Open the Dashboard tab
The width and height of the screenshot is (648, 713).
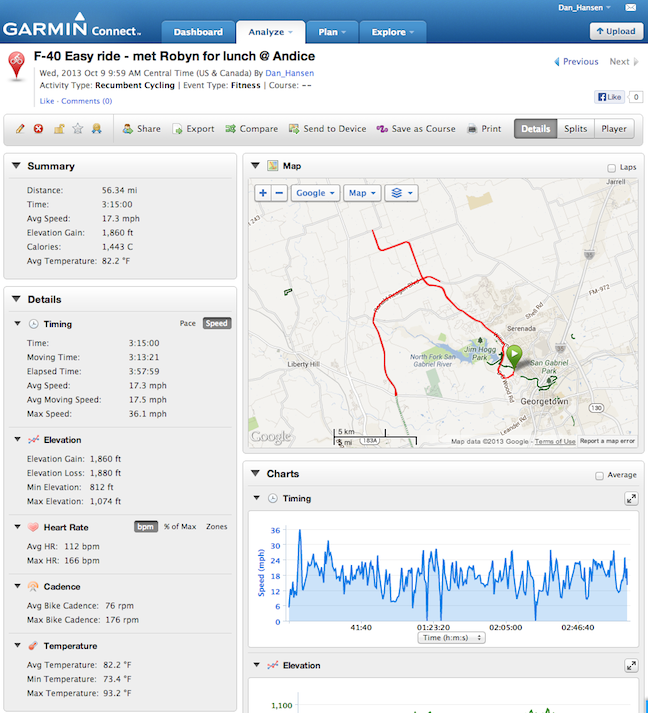(x=198, y=32)
